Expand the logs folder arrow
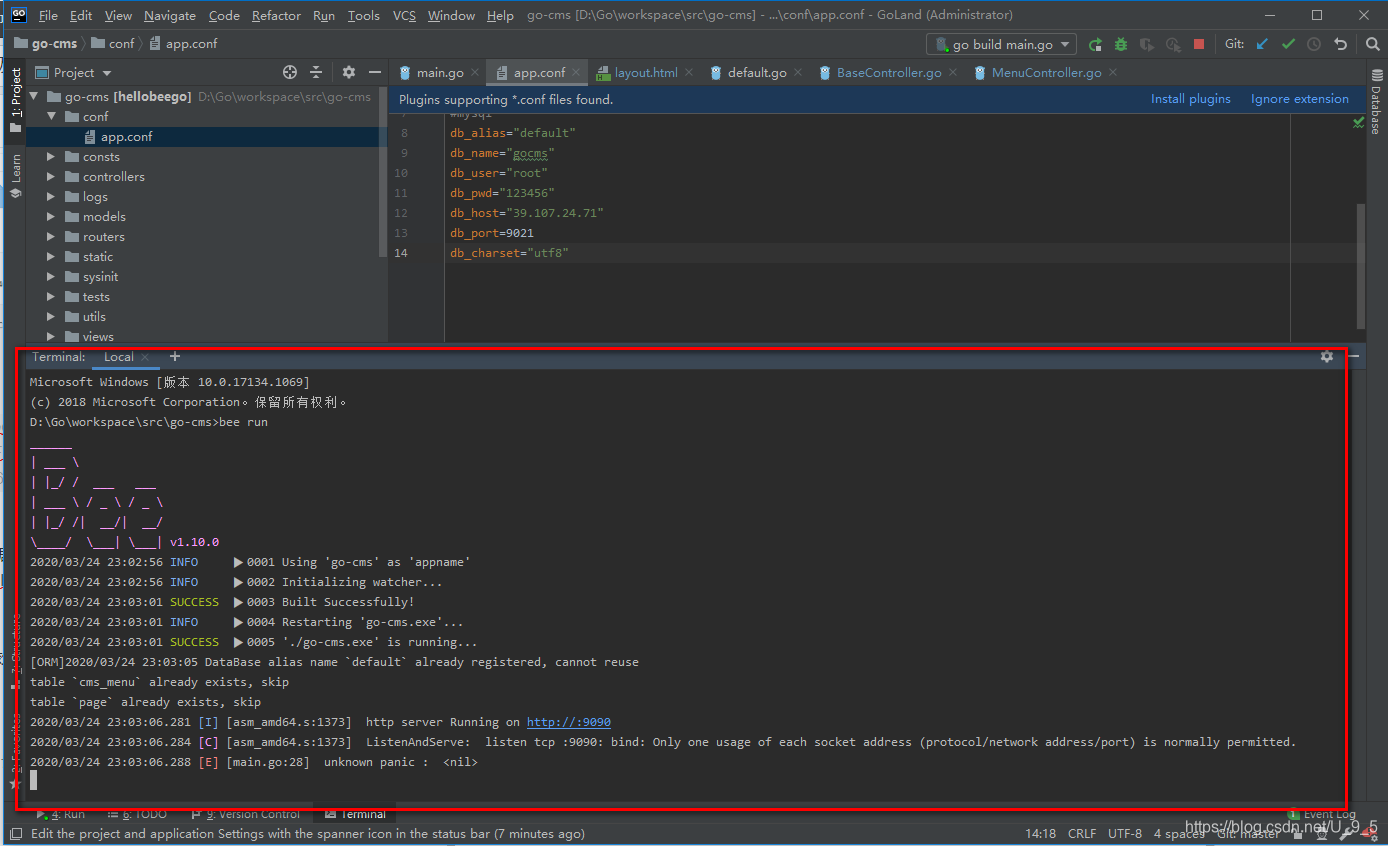 [52, 196]
